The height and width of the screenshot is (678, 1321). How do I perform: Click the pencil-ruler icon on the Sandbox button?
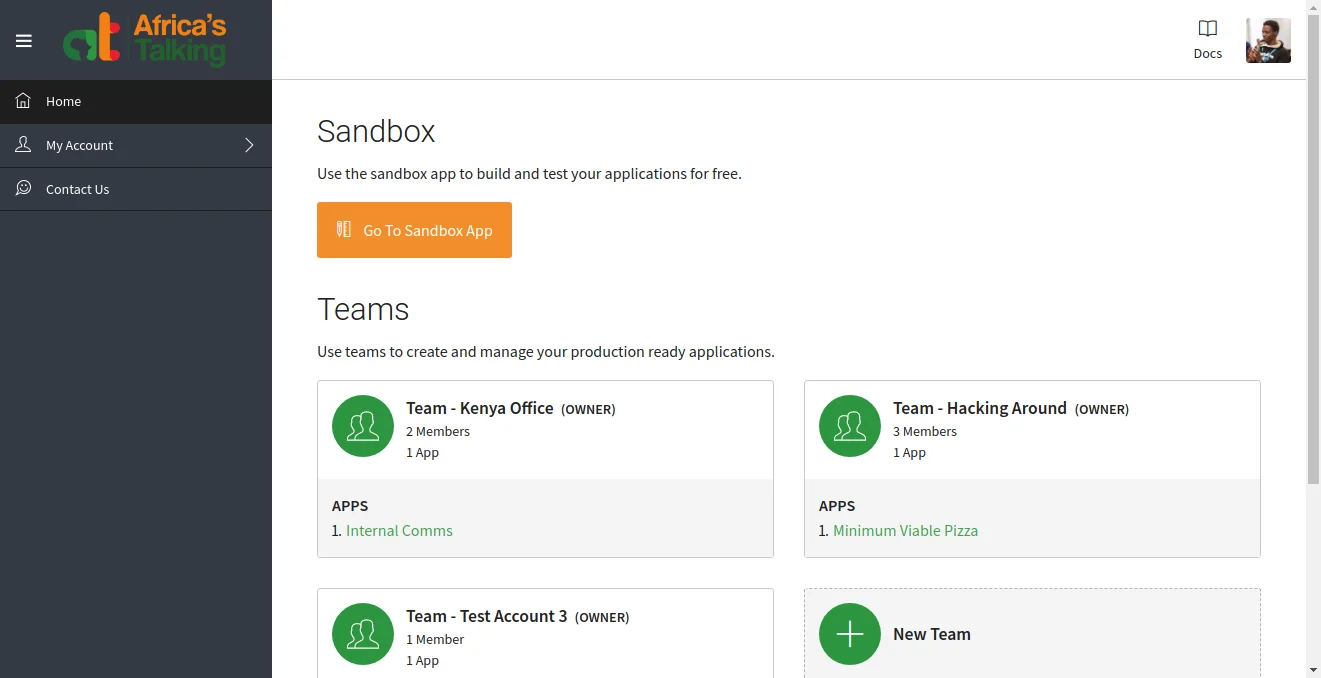(x=344, y=229)
